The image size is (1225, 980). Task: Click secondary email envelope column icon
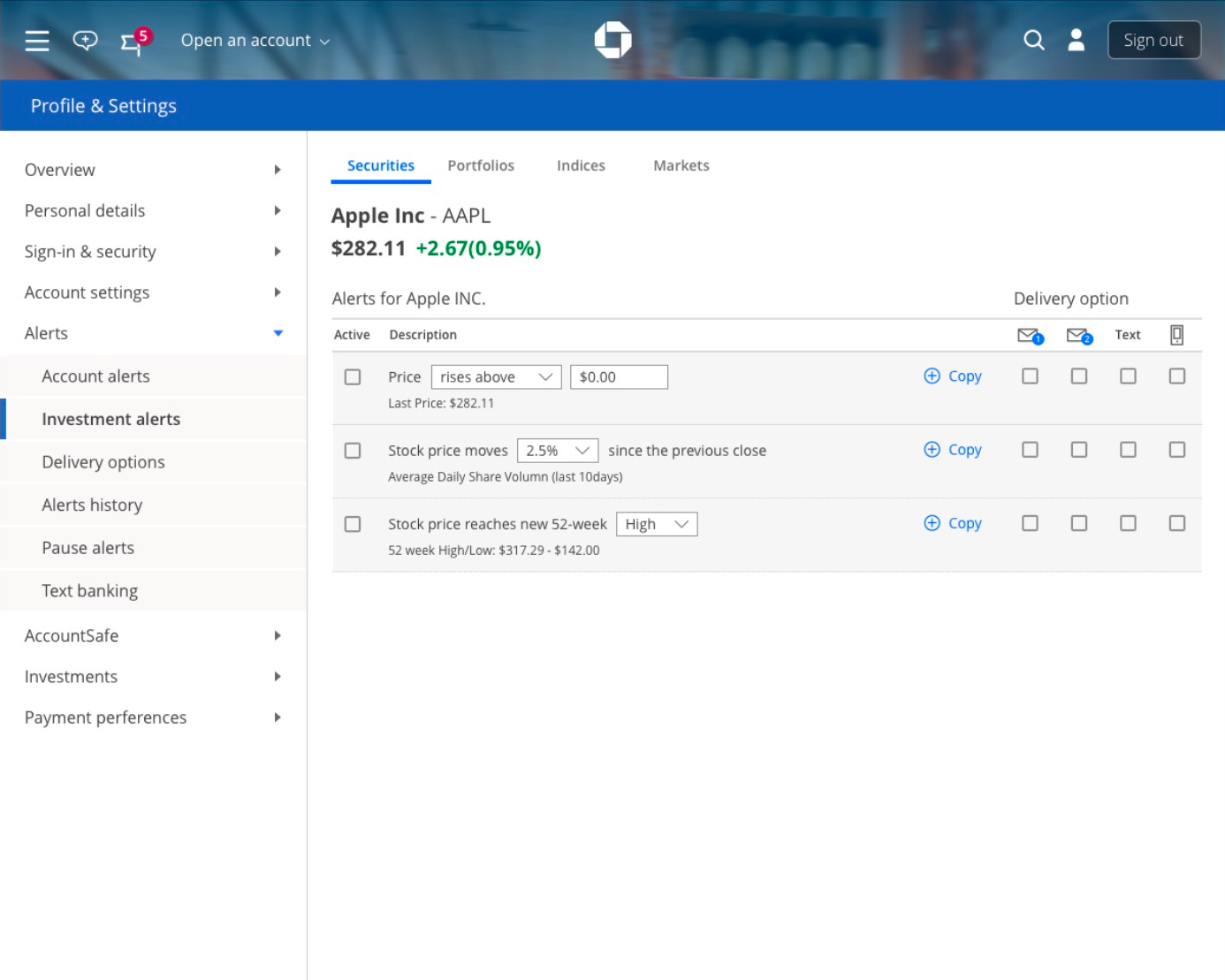pyautogui.click(x=1079, y=336)
